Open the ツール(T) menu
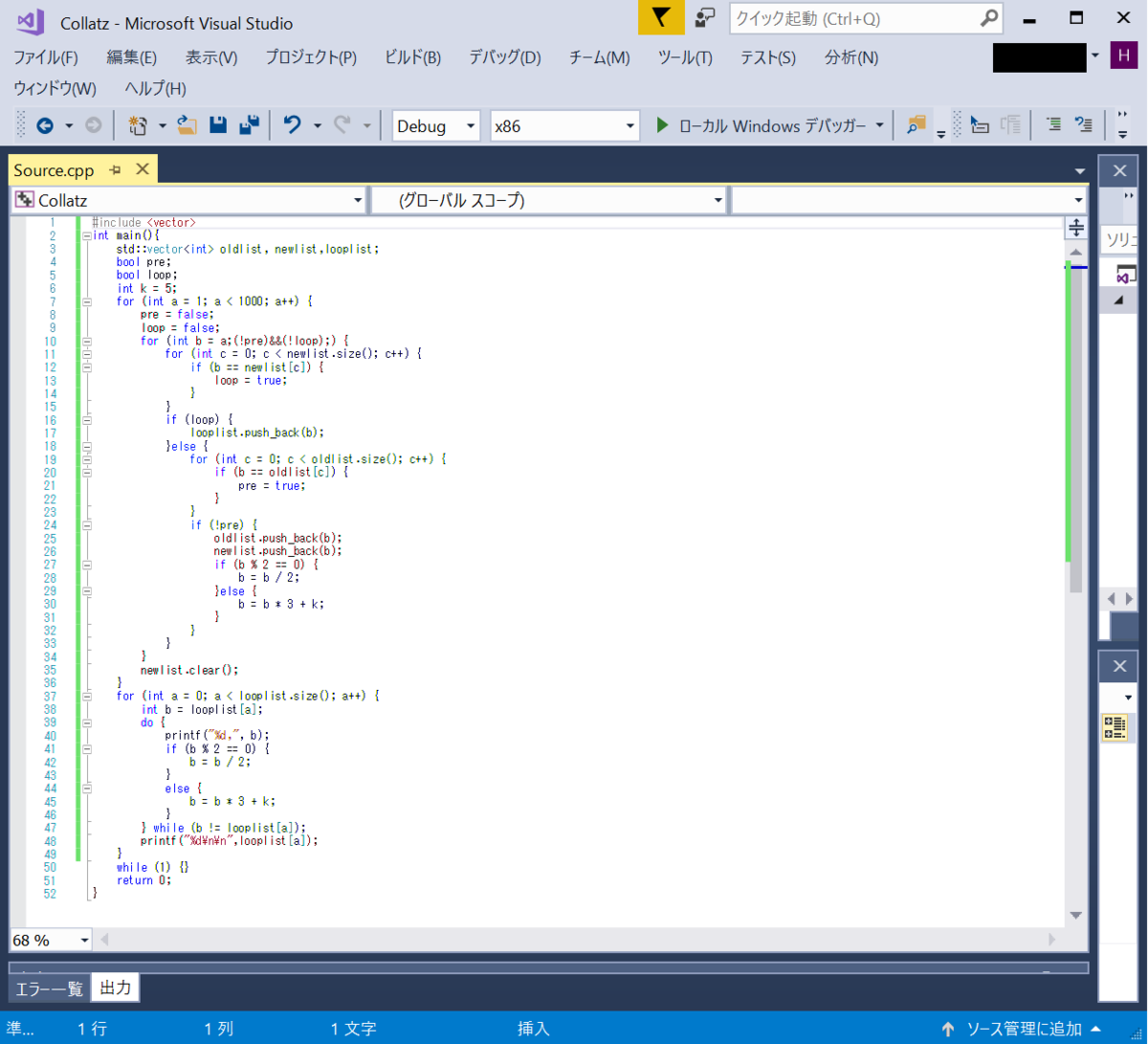Image resolution: width=1148 pixels, height=1044 pixels. click(685, 57)
